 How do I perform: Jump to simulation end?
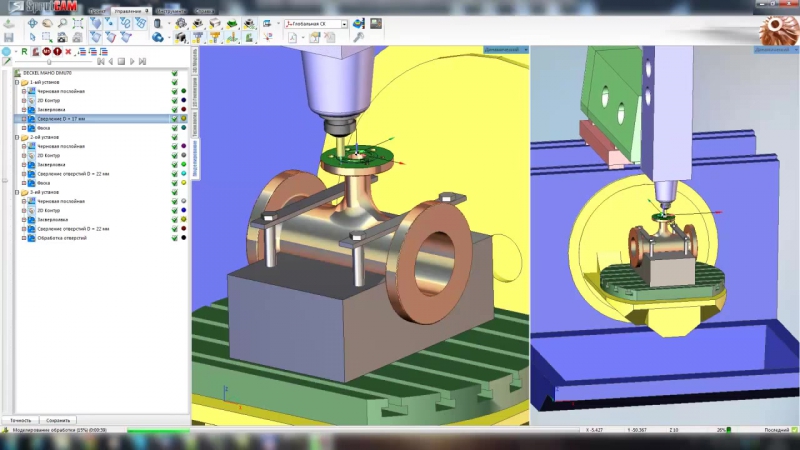tap(142, 61)
